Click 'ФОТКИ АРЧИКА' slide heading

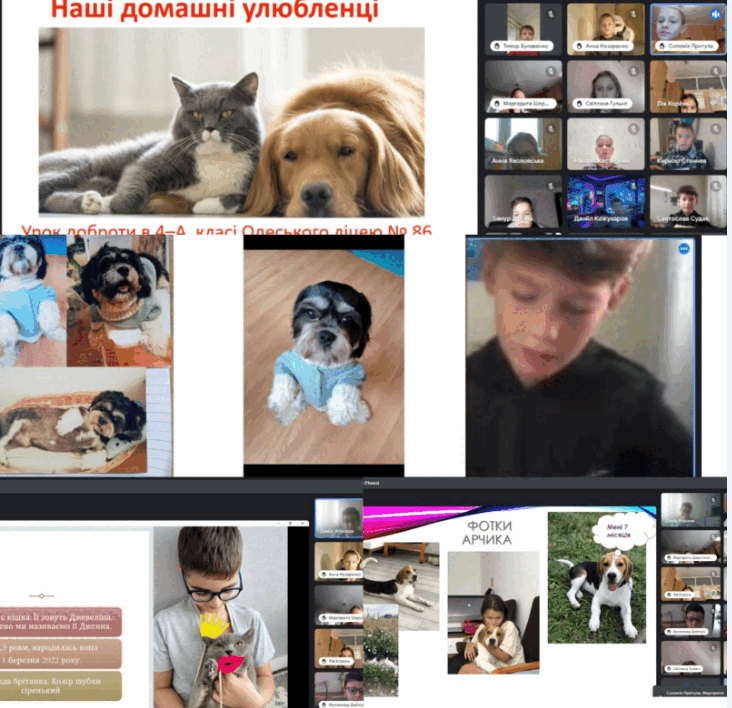click(x=488, y=533)
